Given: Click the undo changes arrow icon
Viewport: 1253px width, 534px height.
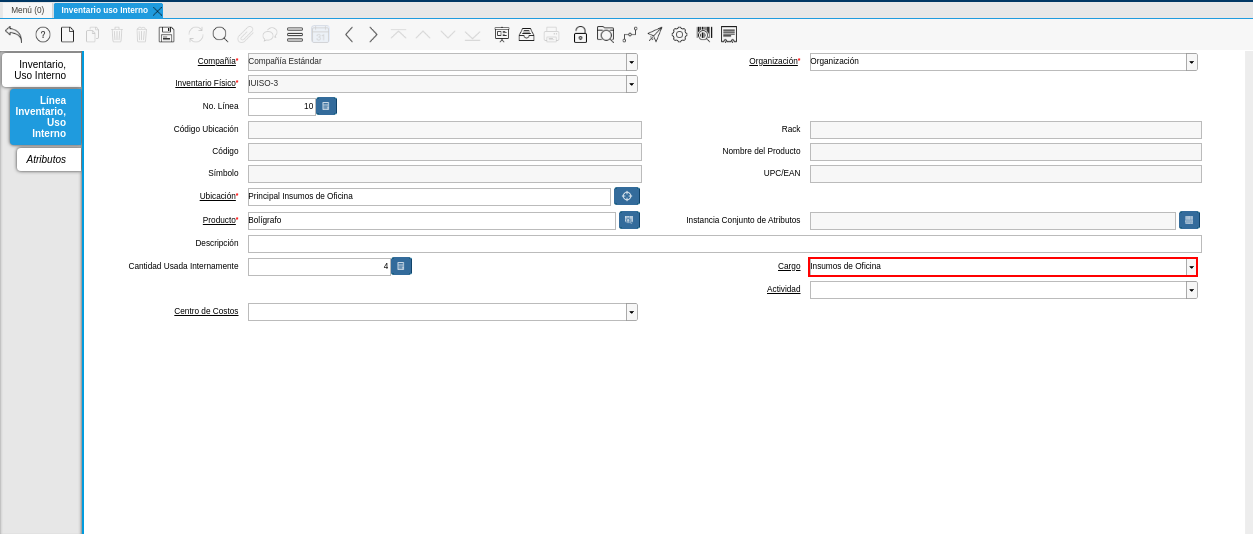Looking at the screenshot, I should pos(14,34).
